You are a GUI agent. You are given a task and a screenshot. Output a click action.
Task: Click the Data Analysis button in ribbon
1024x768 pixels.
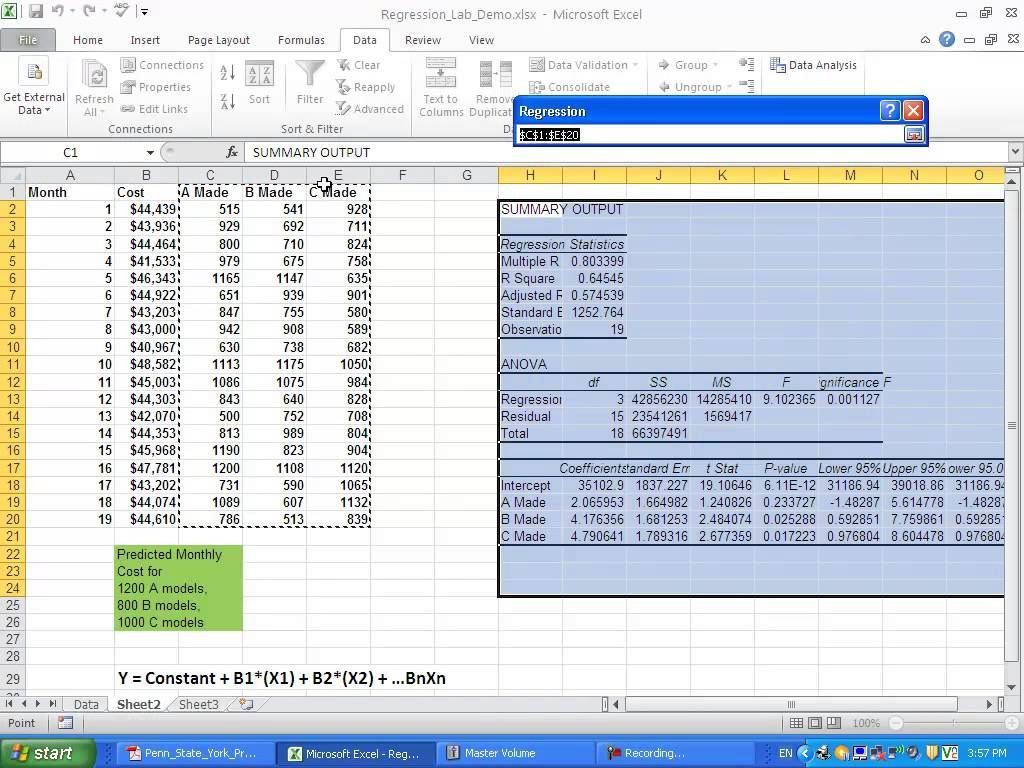813,65
